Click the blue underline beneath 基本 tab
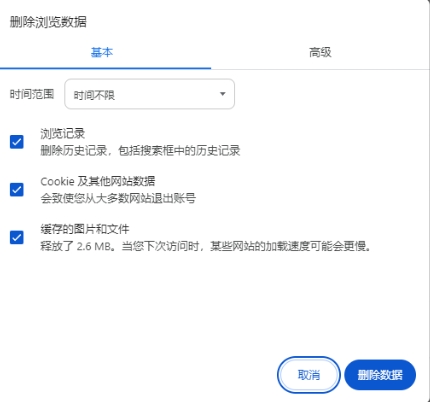Viewport: 430px width, 402px height. click(105, 68)
